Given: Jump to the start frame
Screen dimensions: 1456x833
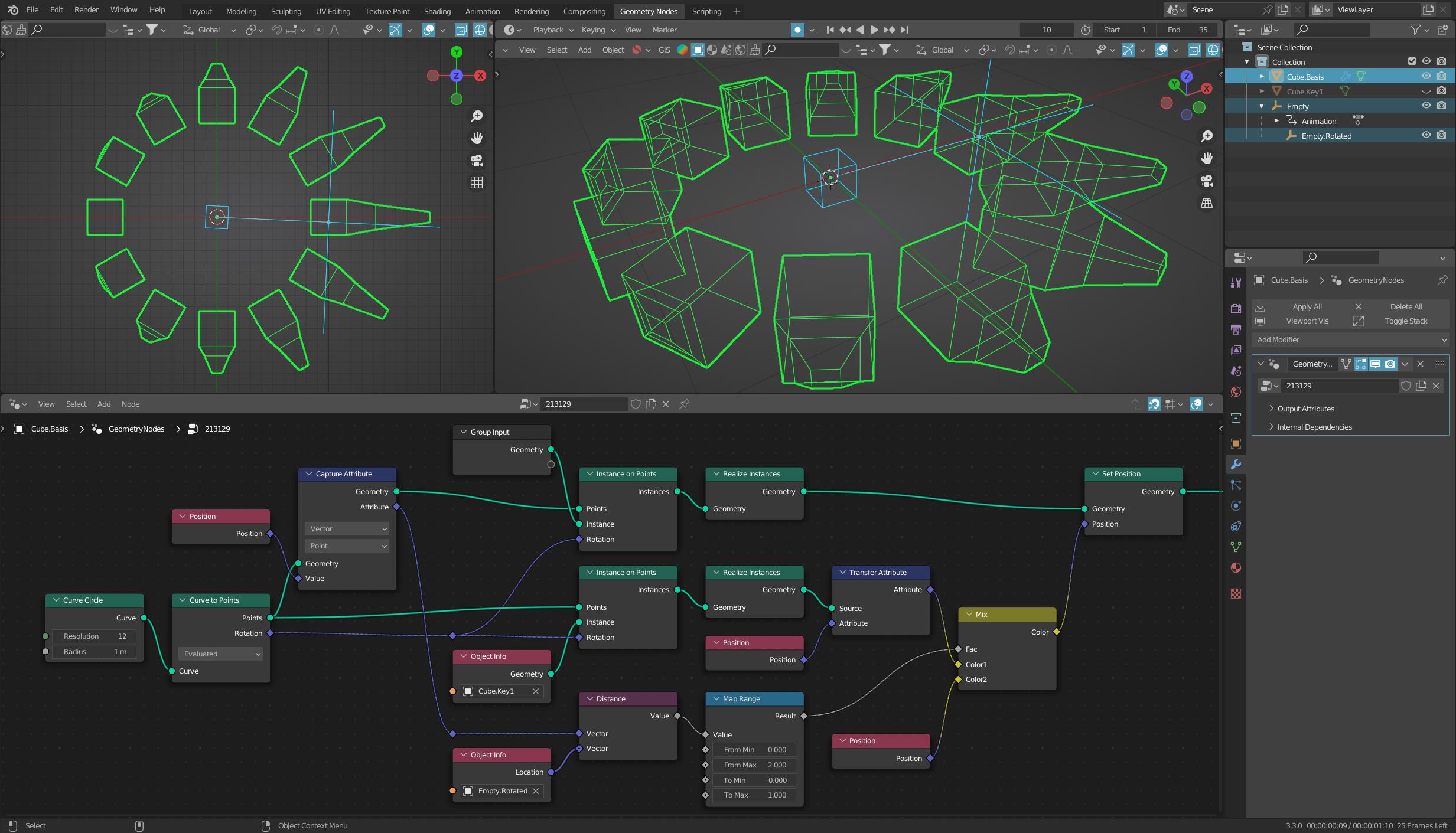Looking at the screenshot, I should [830, 30].
